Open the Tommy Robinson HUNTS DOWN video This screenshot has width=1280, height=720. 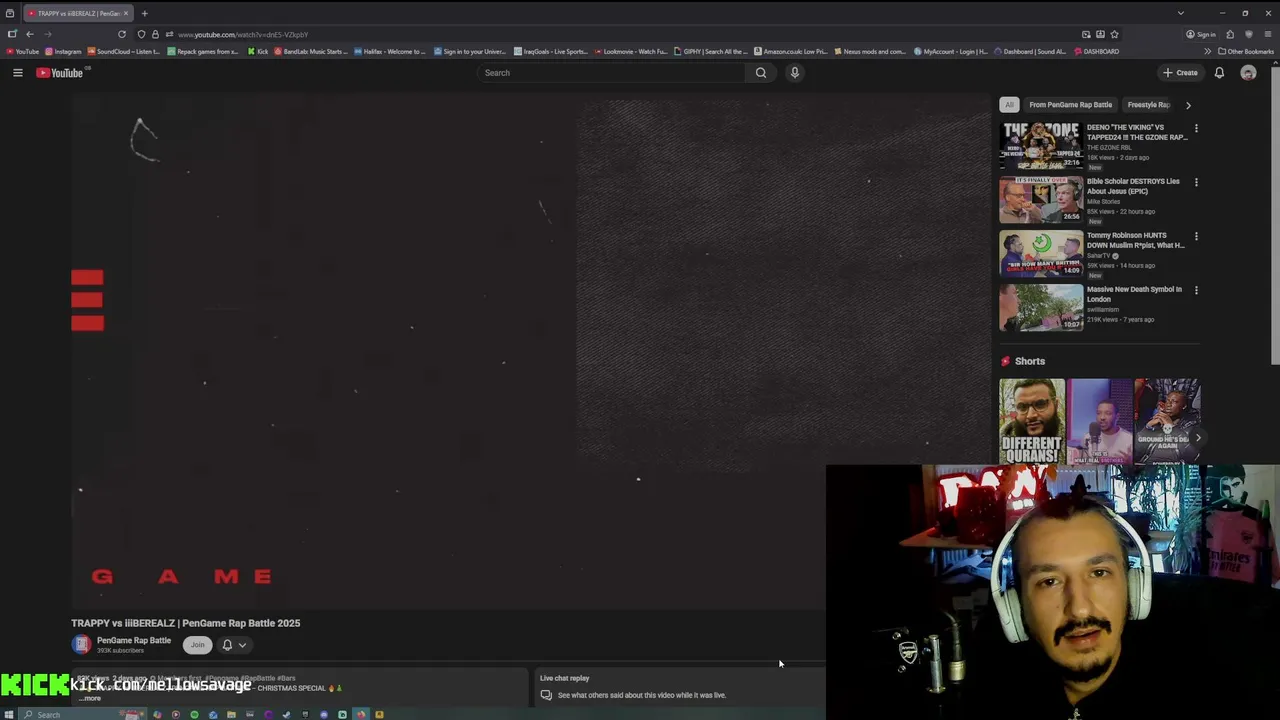pos(1041,254)
